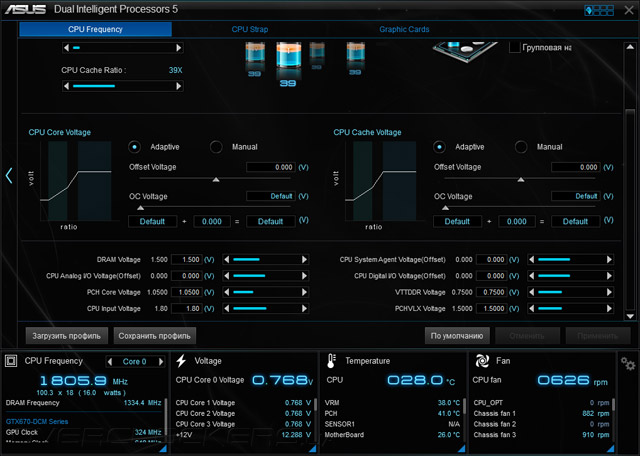Switch to the CPU Strap tab
The width and height of the screenshot is (640, 456).
250,29
